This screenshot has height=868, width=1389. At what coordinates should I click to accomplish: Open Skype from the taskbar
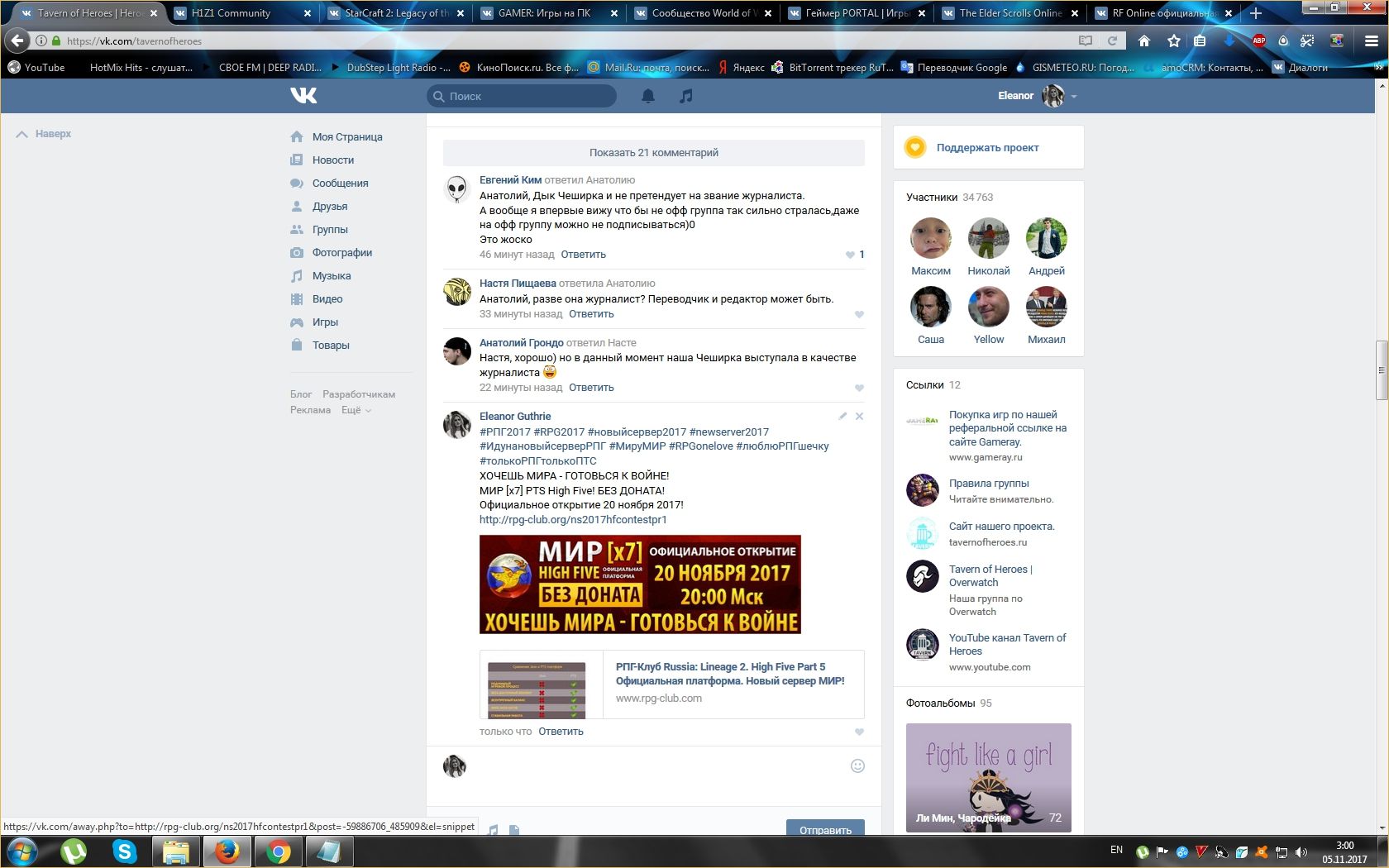point(125,851)
